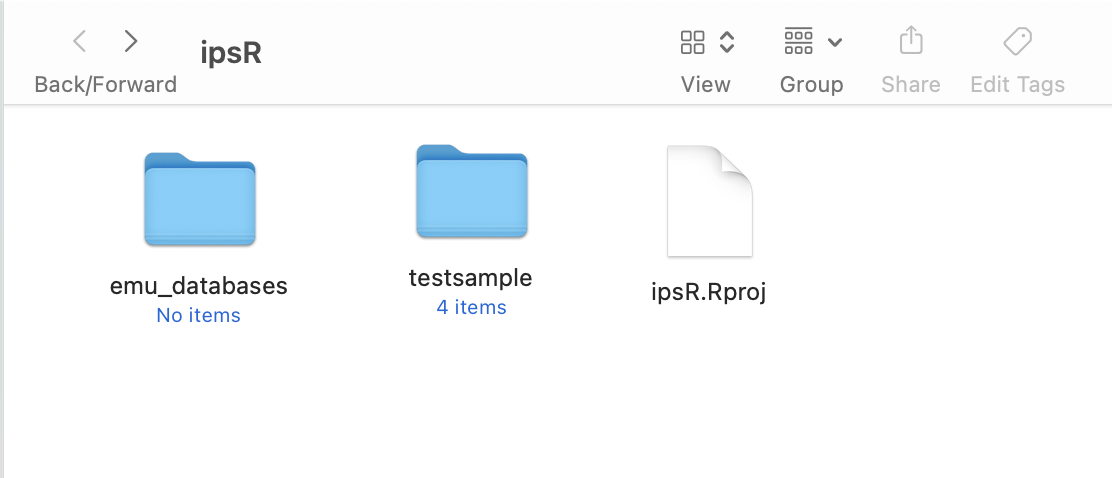Select the emu_databases folder icon
The width and height of the screenshot is (1112, 478).
200,199
